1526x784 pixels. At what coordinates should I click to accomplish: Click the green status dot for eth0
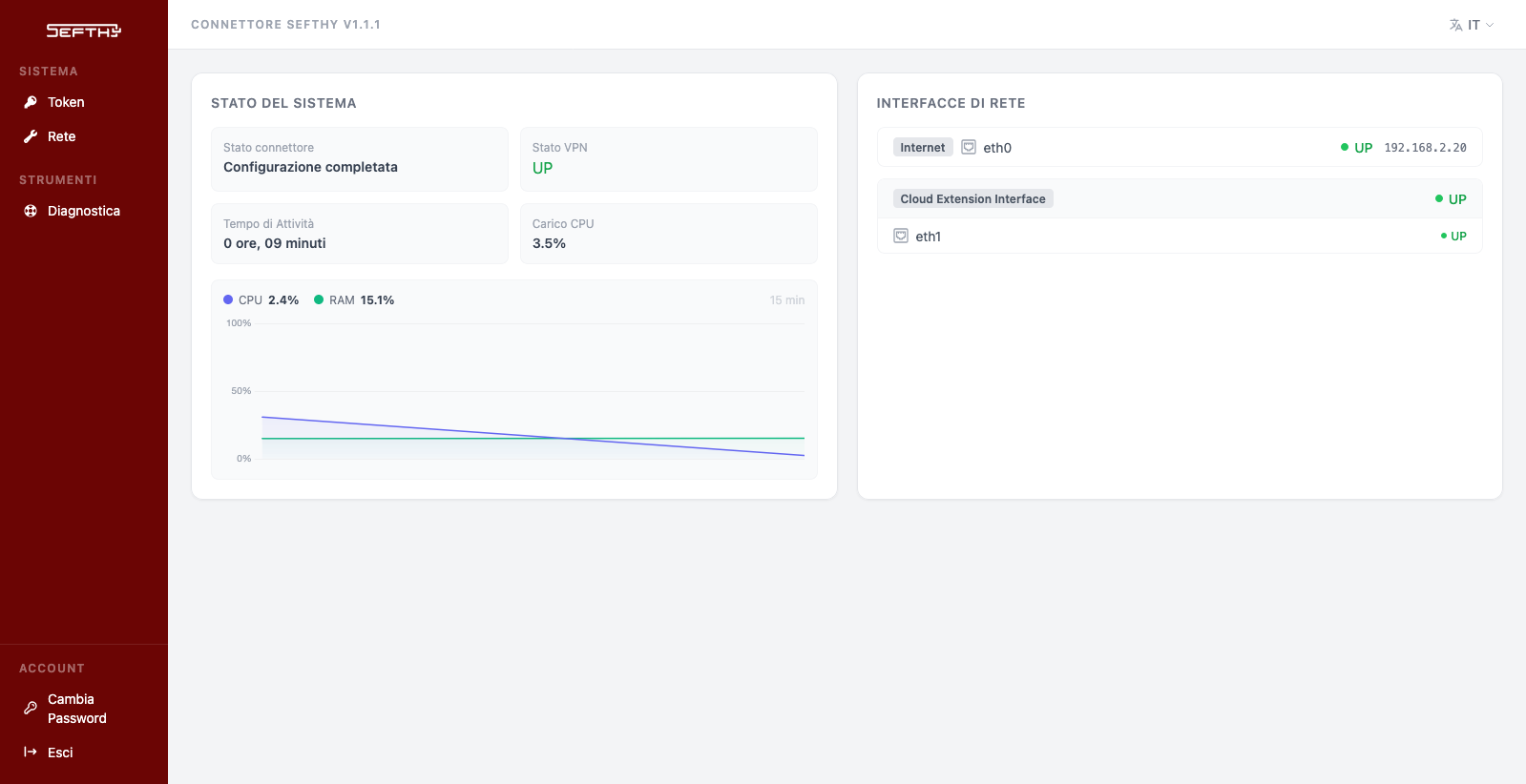point(1345,147)
